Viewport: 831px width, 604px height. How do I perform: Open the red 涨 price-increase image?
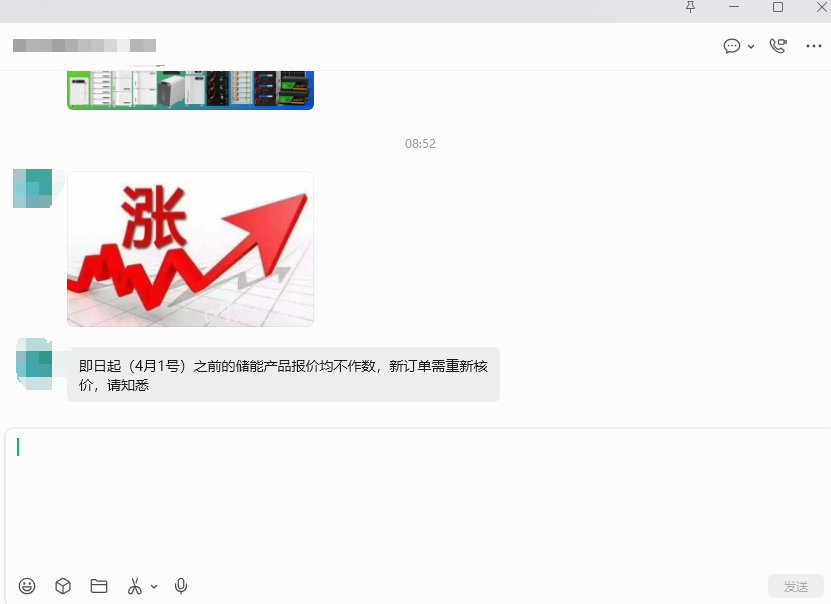coord(190,248)
